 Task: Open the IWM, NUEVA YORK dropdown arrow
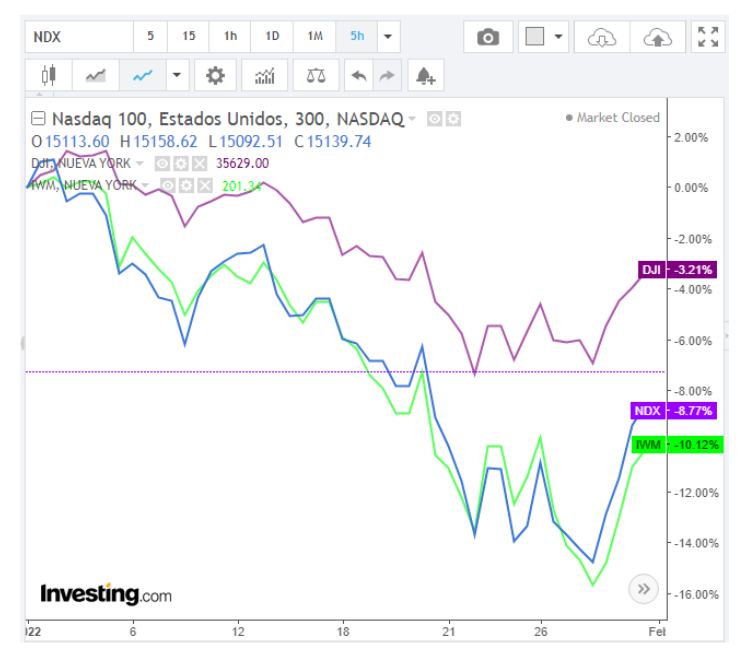(x=145, y=185)
